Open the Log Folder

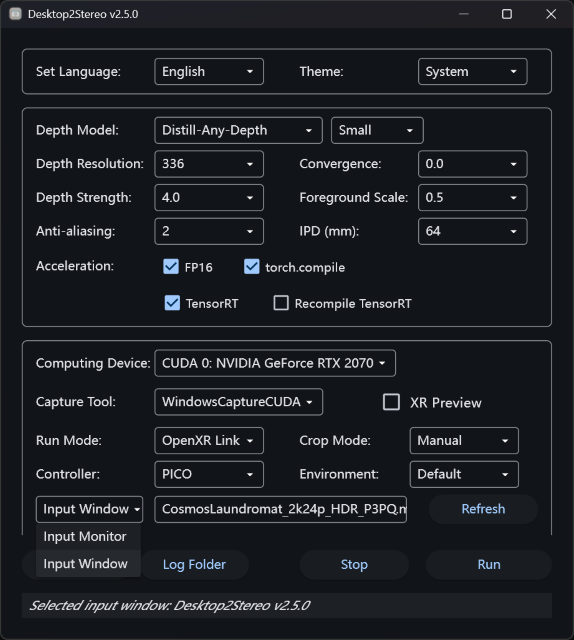point(194,564)
